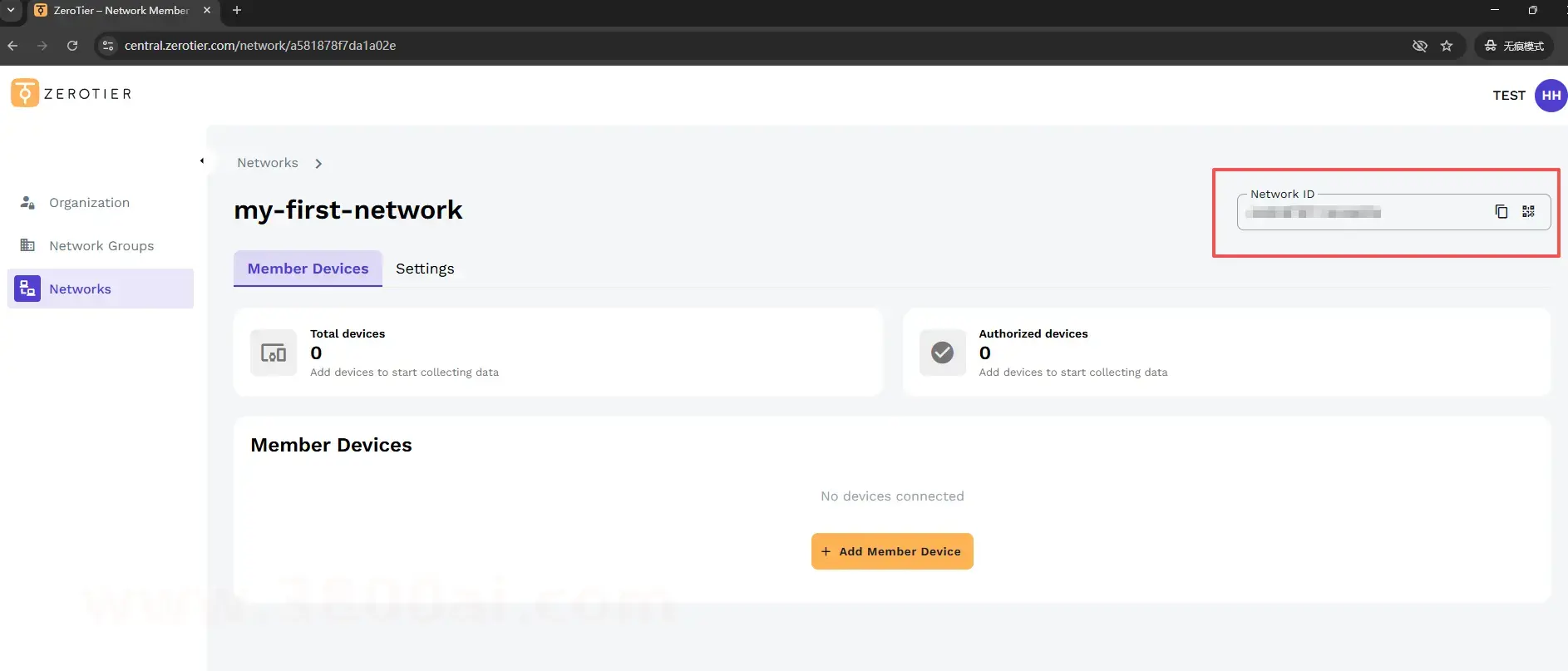Go to Network Groups in sidebar
Image resolution: width=1568 pixels, height=671 pixels.
click(101, 246)
